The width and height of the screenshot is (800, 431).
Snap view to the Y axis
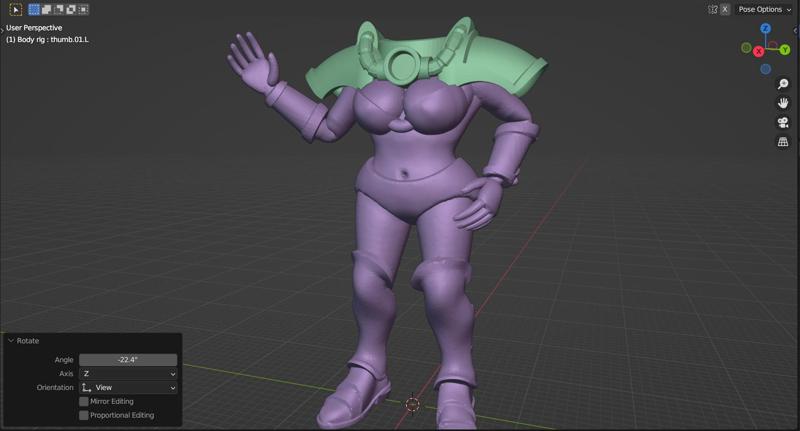[x=785, y=49]
